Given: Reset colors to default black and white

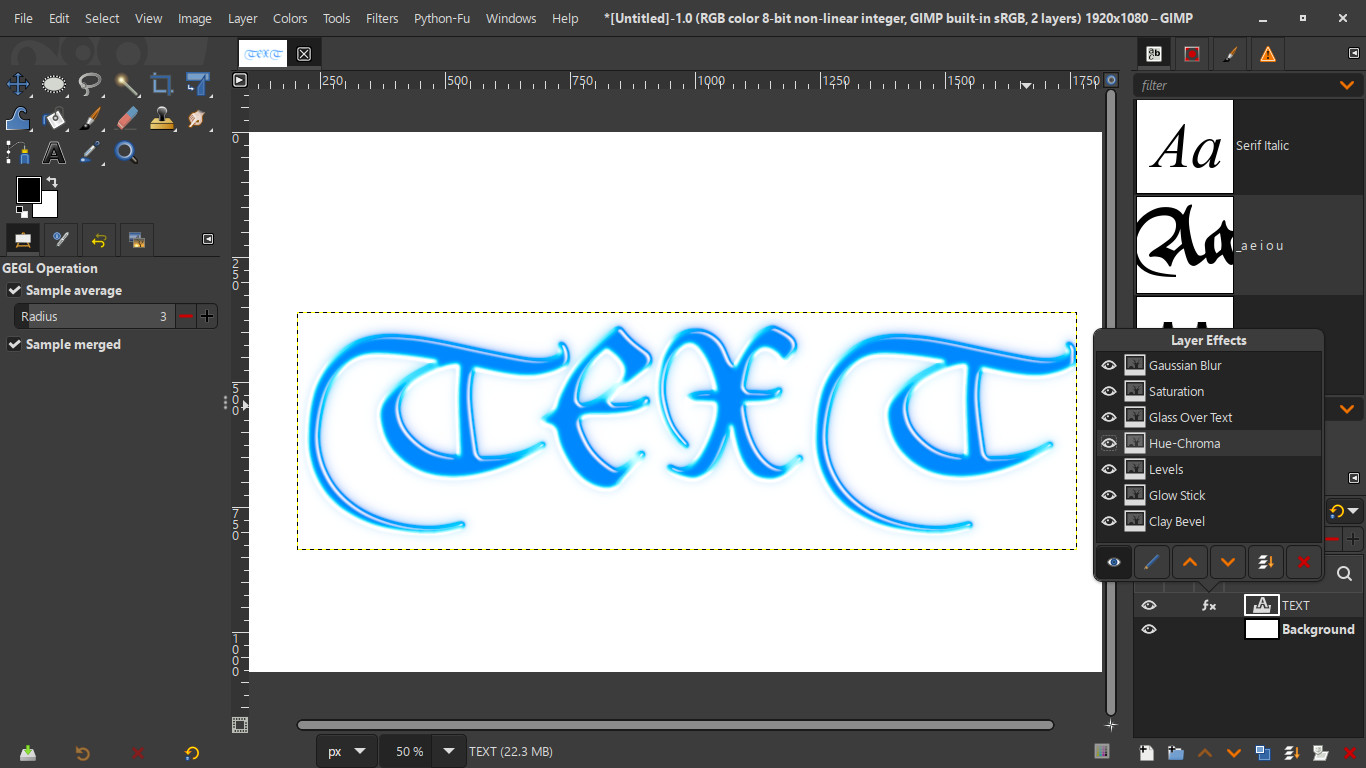Looking at the screenshot, I should point(22,211).
